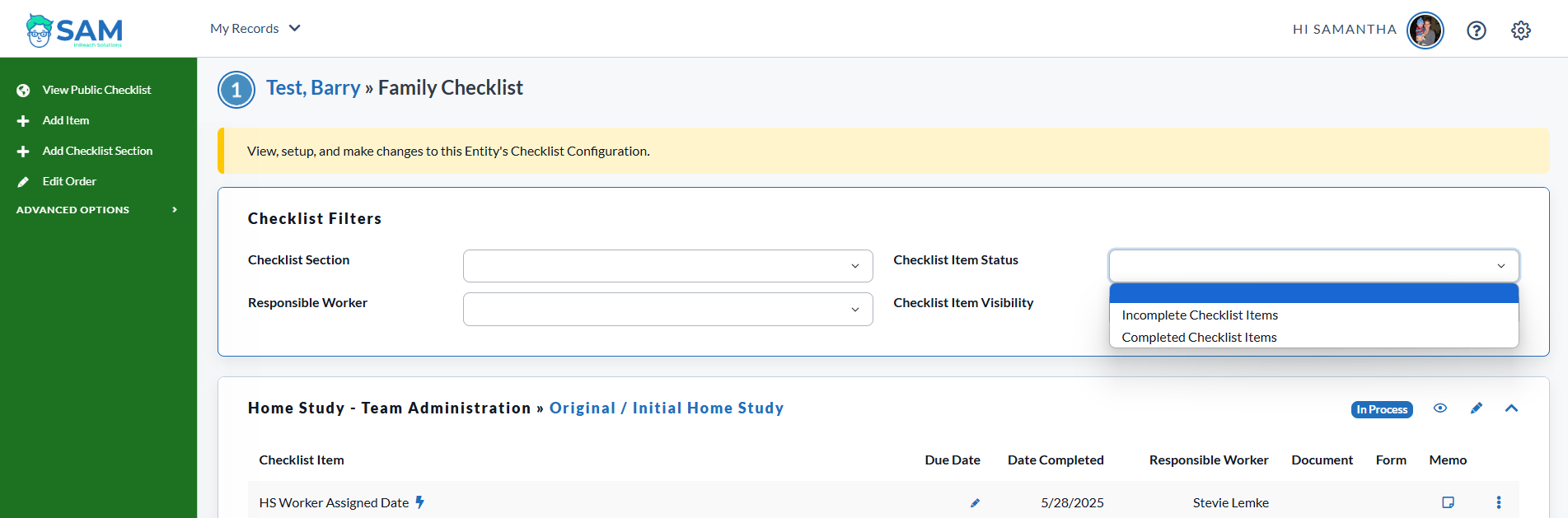Image resolution: width=1568 pixels, height=518 pixels.
Task: Open the Original / Initial Home Study link
Action: (666, 408)
